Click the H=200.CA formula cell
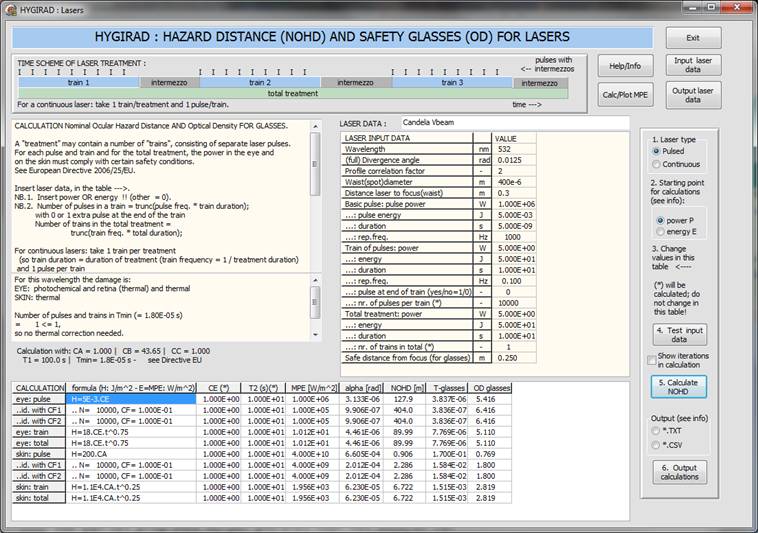Viewport: 758px width, 533px height. tap(131, 454)
